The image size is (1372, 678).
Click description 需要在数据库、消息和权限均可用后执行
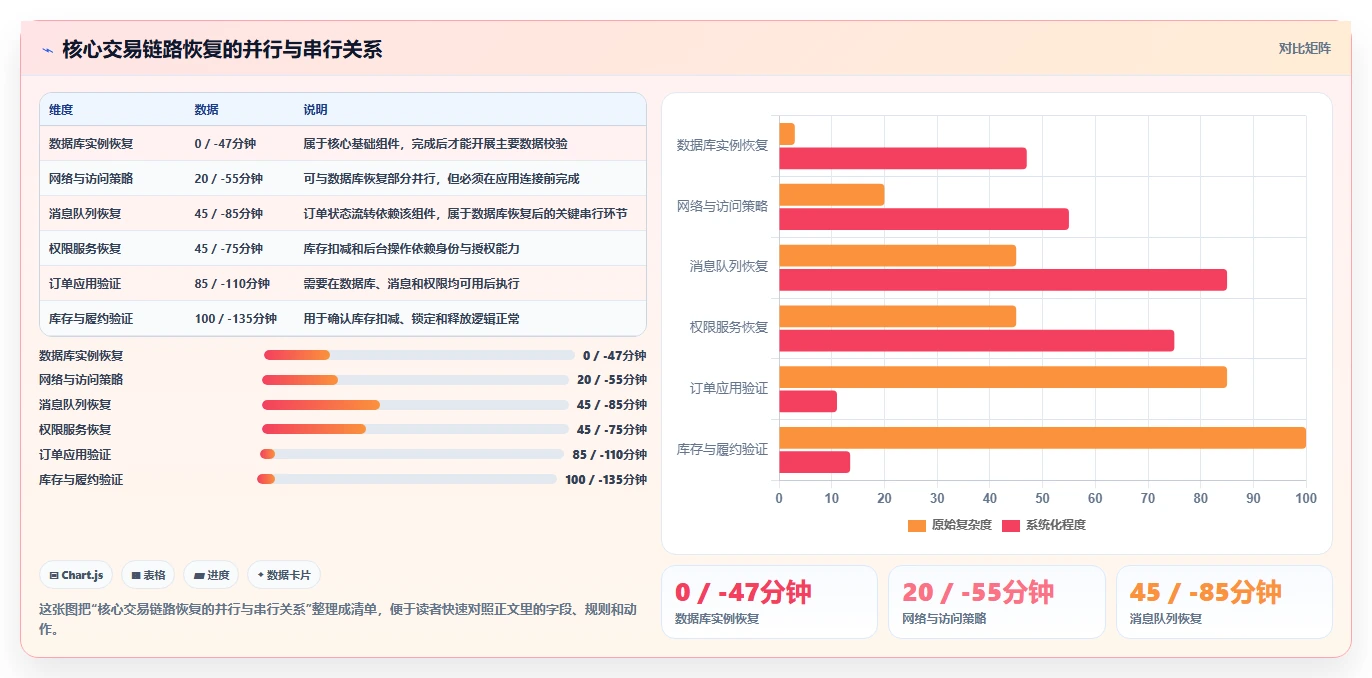point(412,284)
